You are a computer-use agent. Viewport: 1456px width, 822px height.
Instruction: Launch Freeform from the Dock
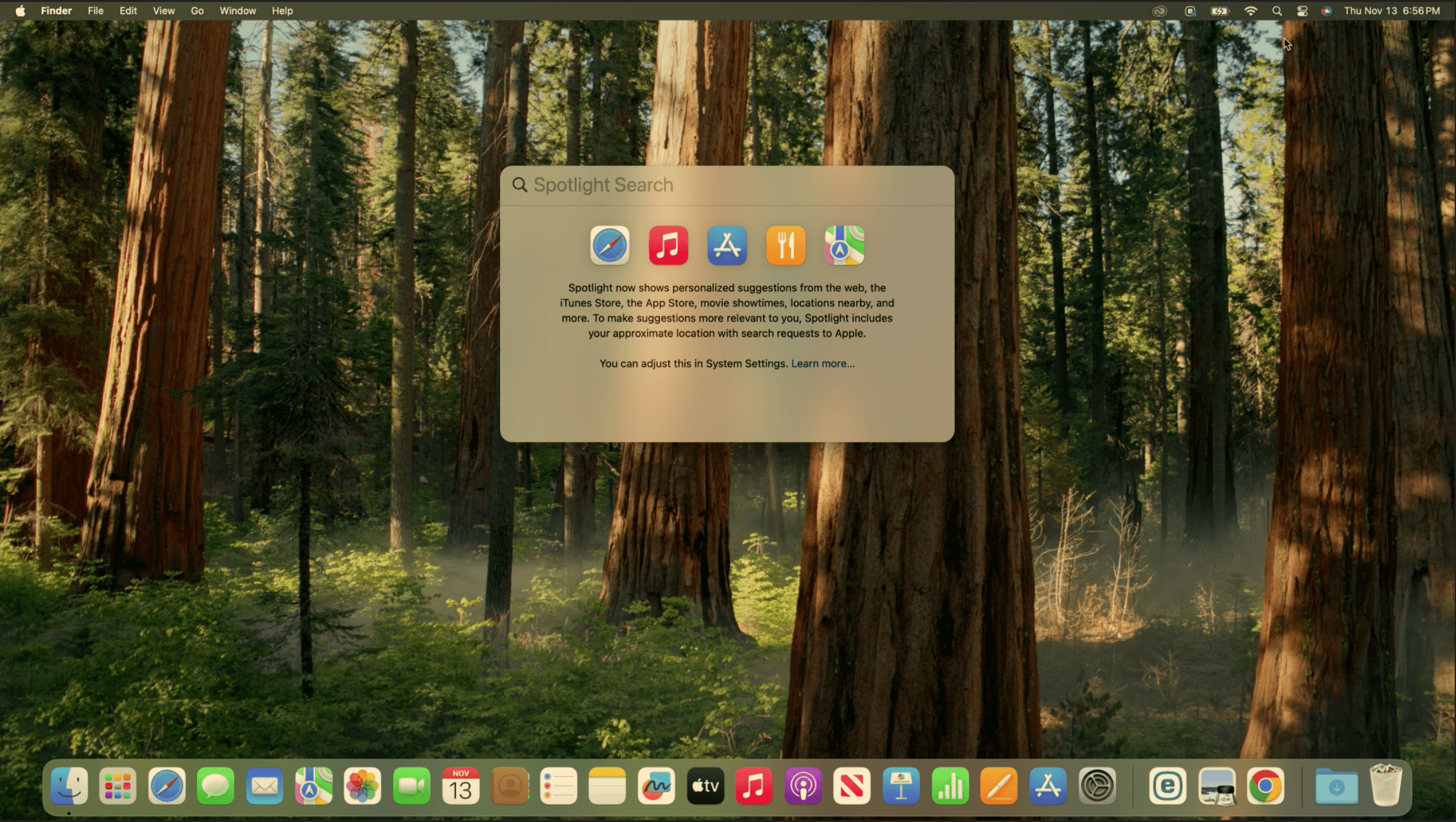point(656,786)
